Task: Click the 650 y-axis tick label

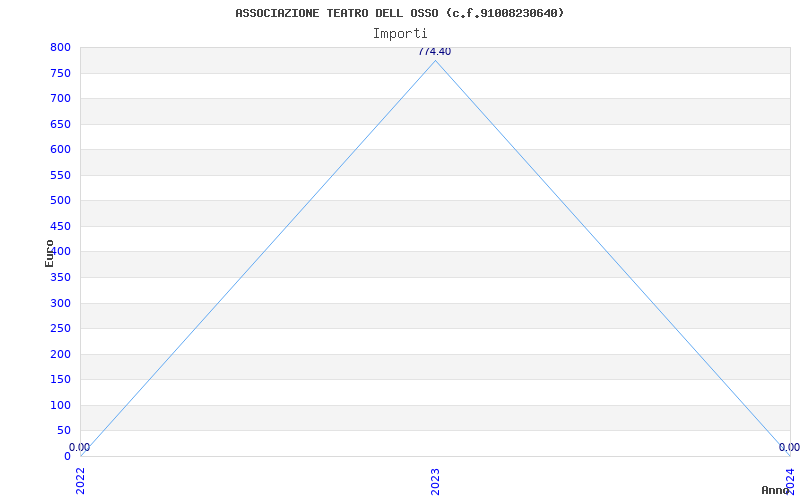Action: pyautogui.click(x=60, y=124)
